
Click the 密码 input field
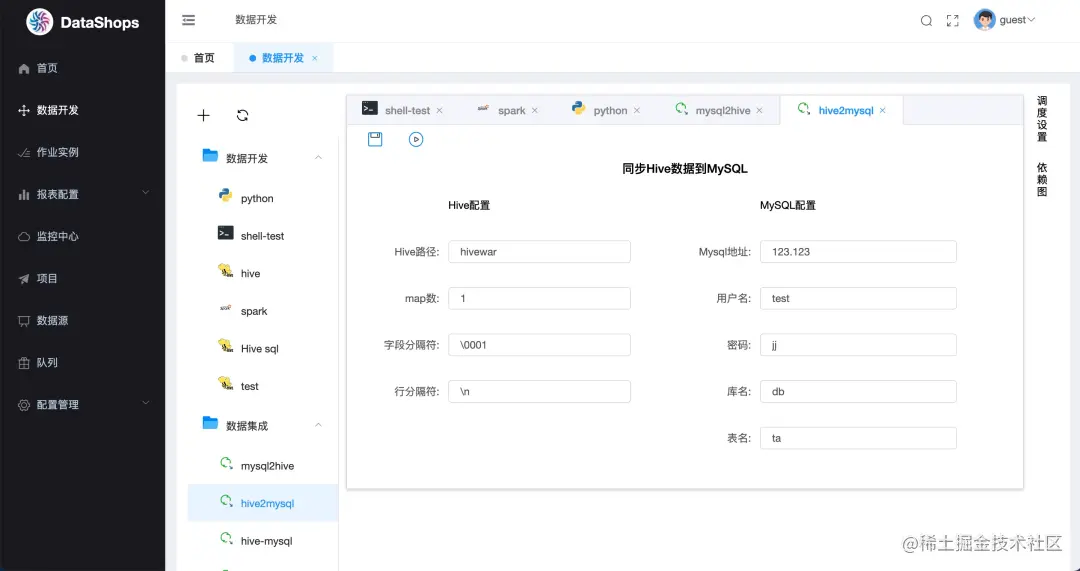coord(858,344)
